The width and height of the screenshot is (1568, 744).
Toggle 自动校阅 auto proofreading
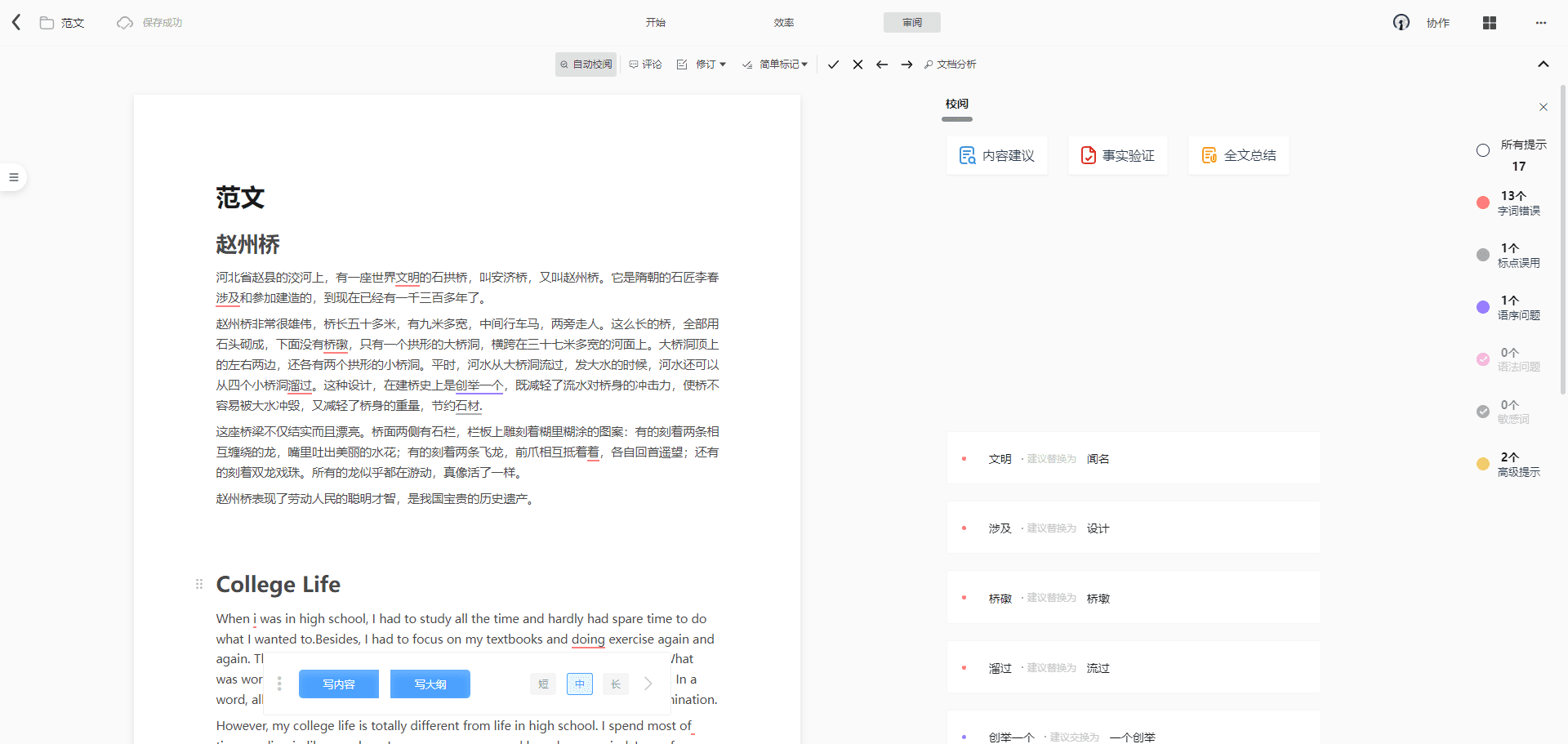(x=586, y=65)
